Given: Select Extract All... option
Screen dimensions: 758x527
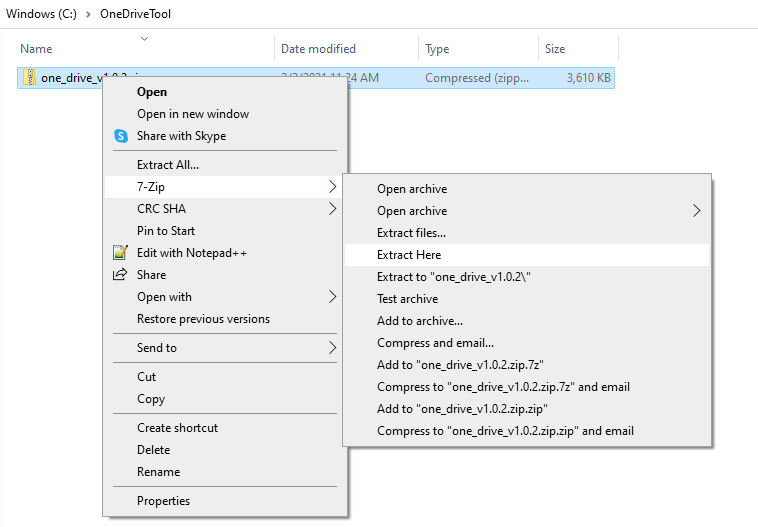Looking at the screenshot, I should (x=225, y=165).
